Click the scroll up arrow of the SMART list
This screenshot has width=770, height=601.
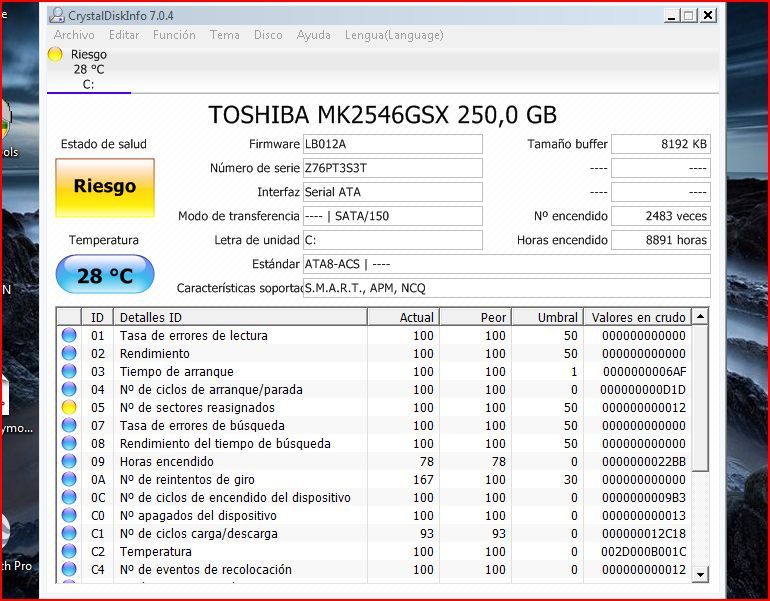[x=700, y=317]
